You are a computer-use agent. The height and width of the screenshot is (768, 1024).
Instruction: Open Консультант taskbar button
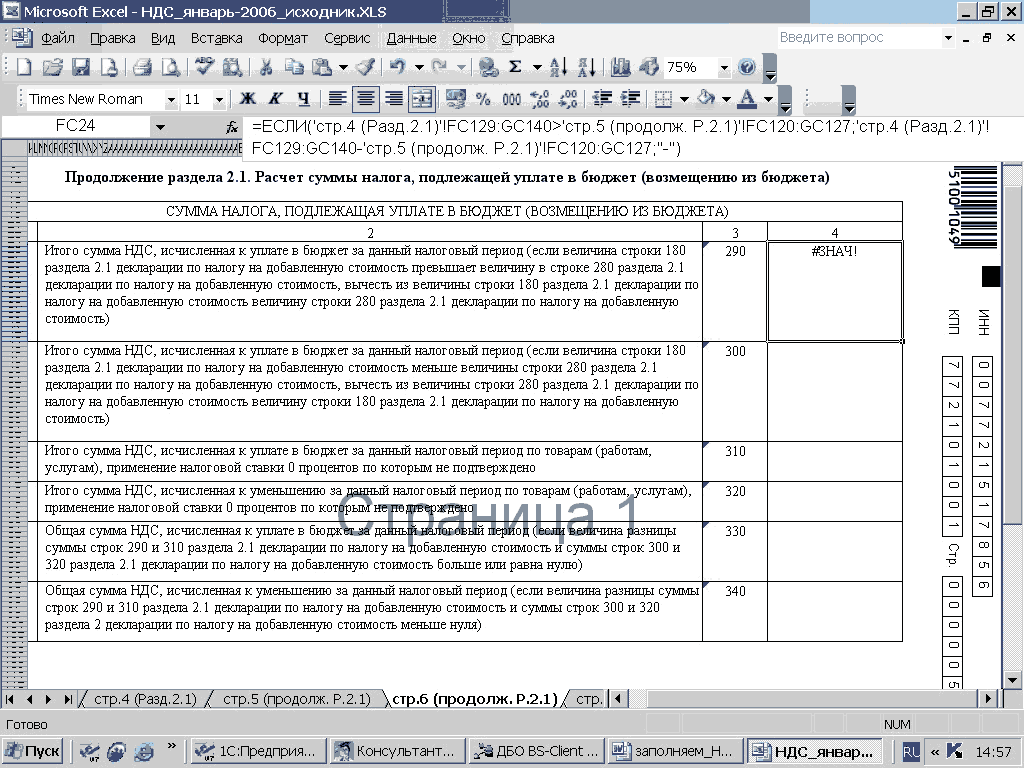coord(399,751)
